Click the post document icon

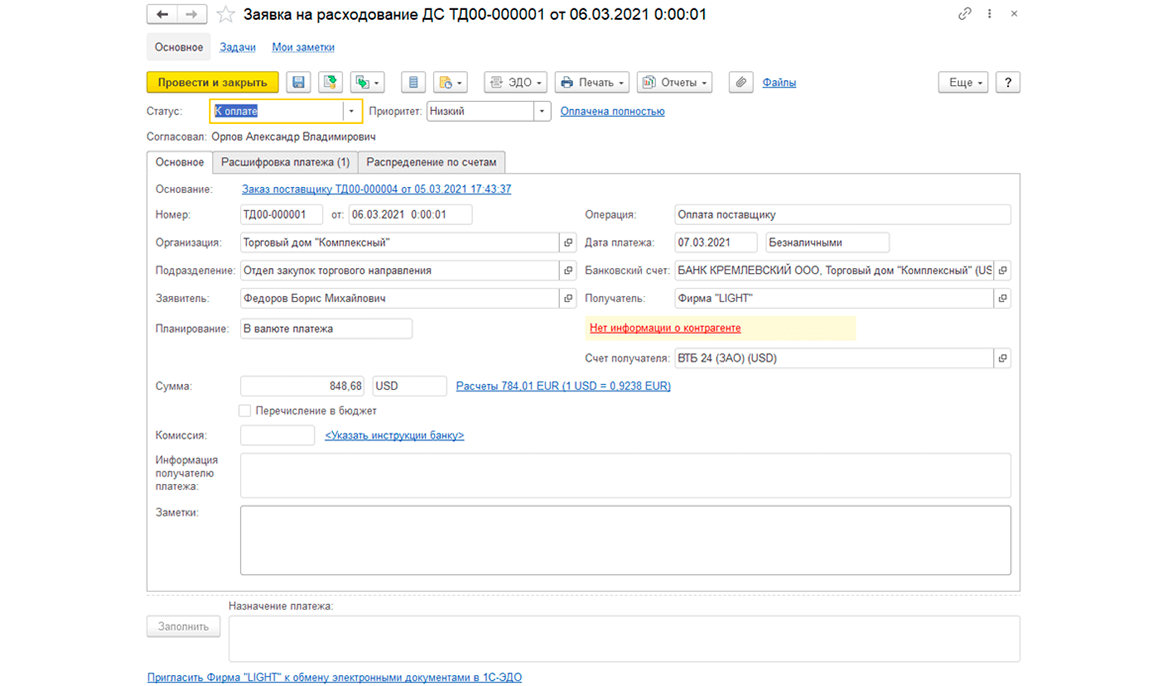pyautogui.click(x=330, y=82)
